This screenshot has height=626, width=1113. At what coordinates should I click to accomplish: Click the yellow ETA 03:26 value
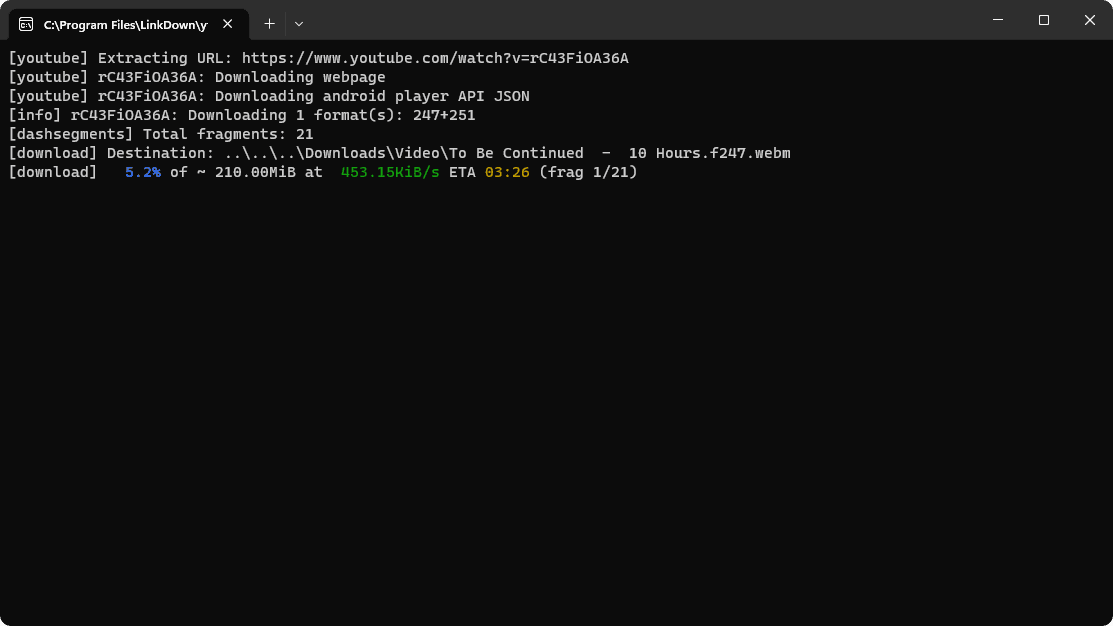point(507,173)
